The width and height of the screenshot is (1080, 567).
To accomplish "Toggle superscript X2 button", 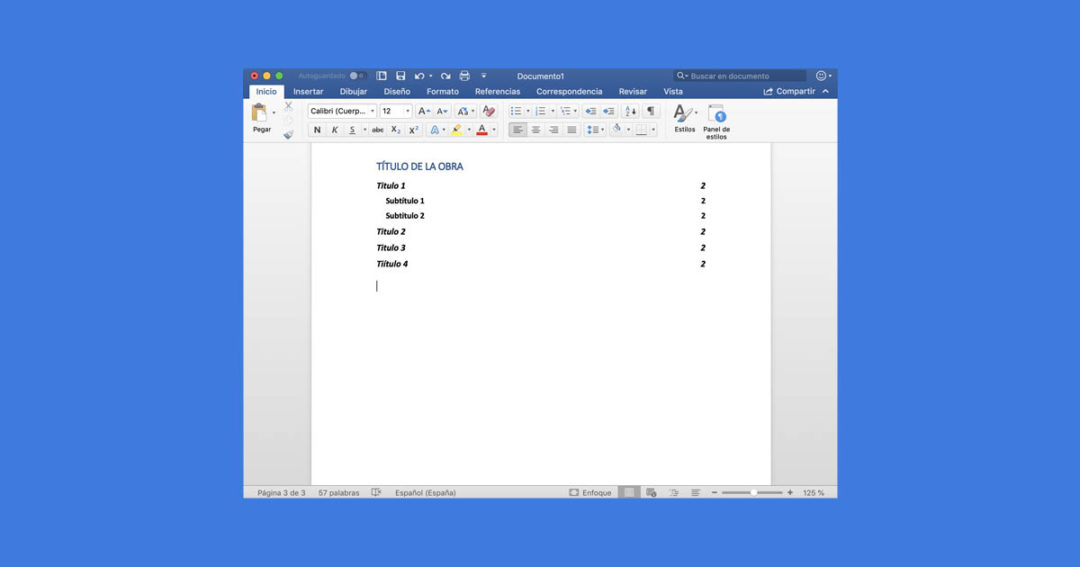I will [413, 130].
